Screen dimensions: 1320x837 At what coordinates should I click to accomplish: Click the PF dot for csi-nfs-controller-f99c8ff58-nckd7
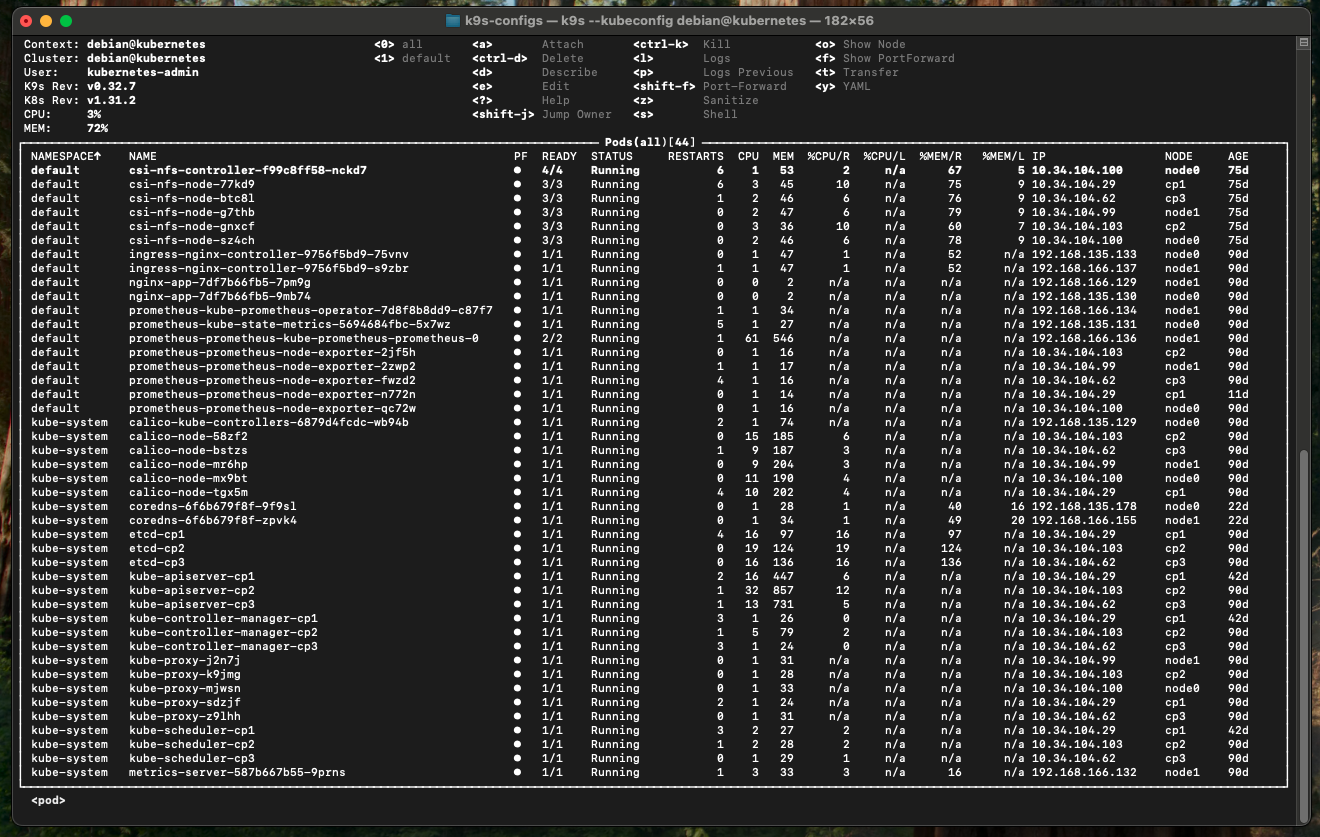tap(517, 171)
